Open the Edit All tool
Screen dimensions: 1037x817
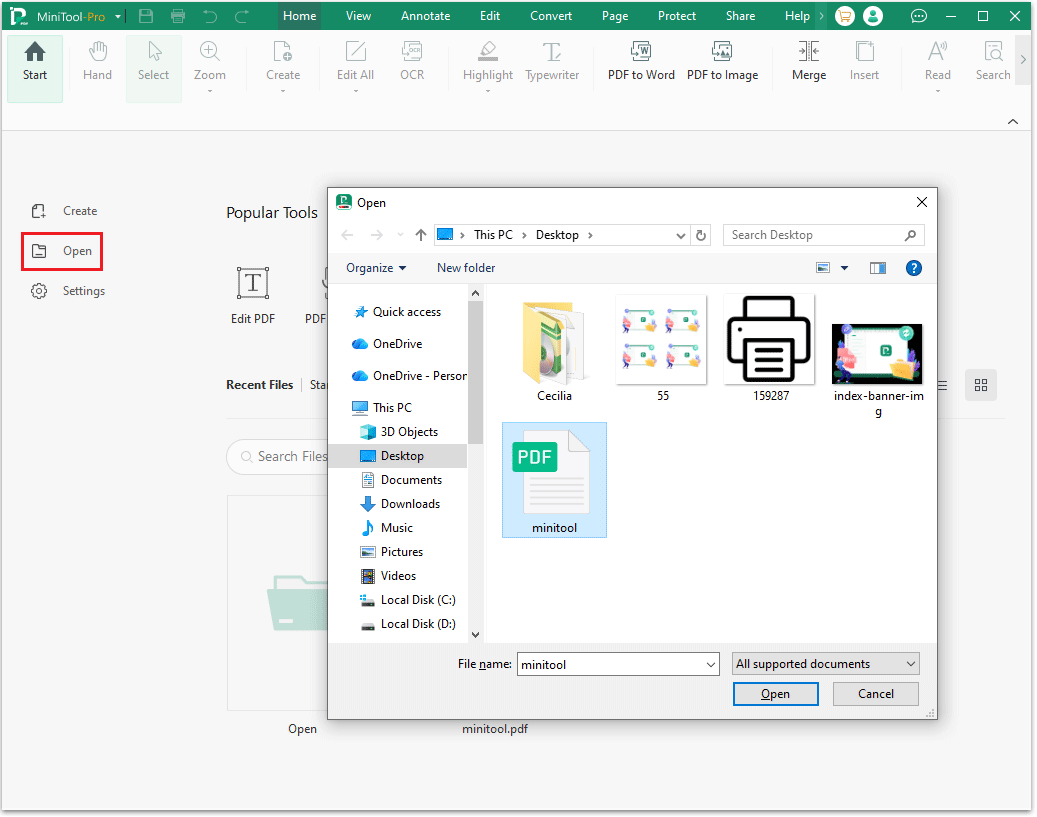coord(354,62)
